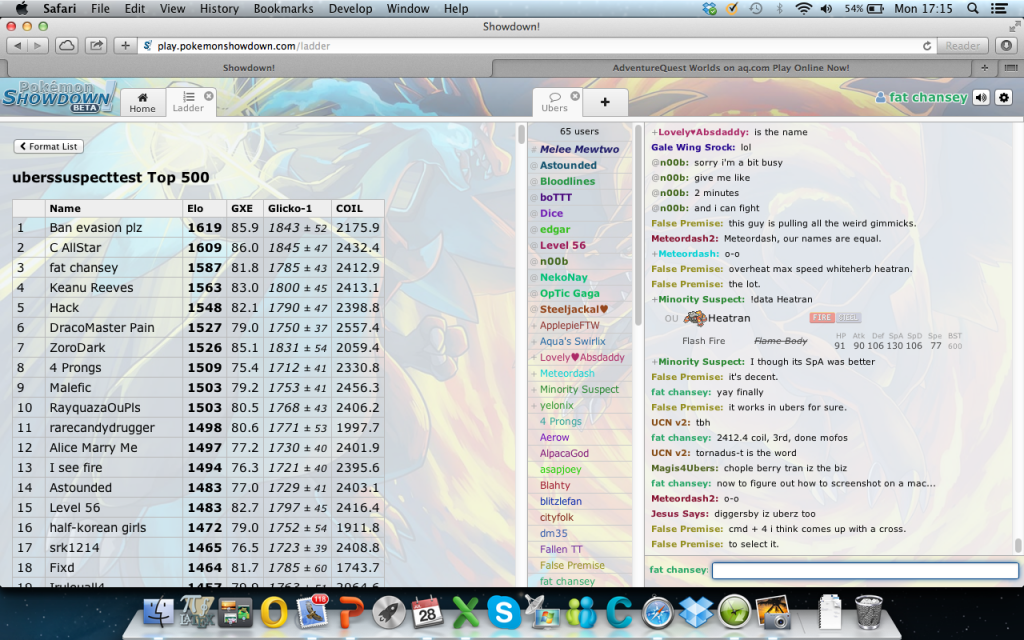Click user Steeljackal in user list
Image resolution: width=1024 pixels, height=640 pixels.
click(573, 309)
